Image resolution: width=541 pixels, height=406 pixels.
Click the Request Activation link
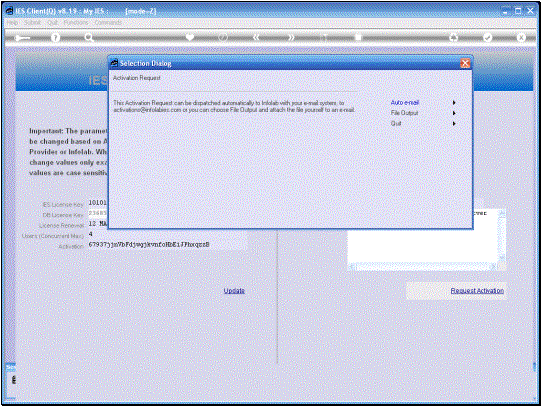tap(477, 291)
